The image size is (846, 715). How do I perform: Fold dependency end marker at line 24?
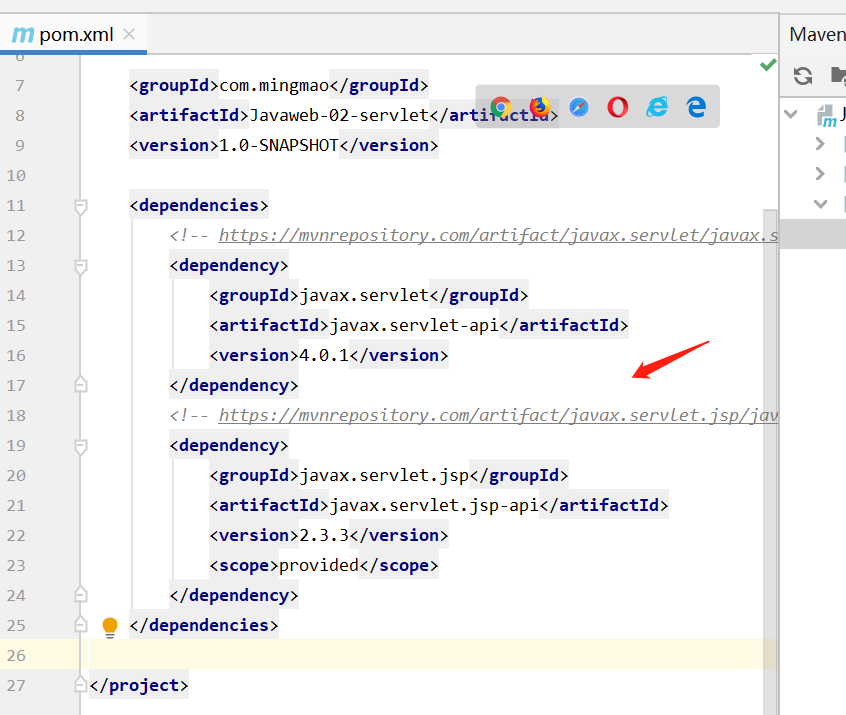[x=80, y=595]
